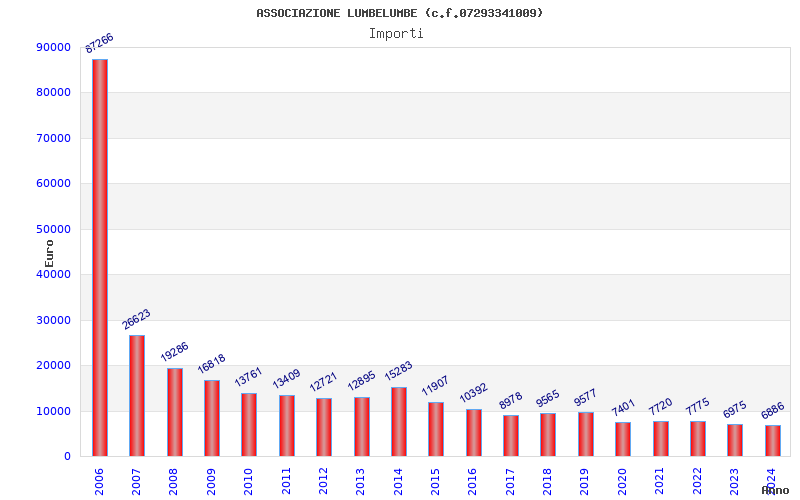The height and width of the screenshot is (500, 800).
Task: Click the 2020 bar
Action: (x=623, y=439)
